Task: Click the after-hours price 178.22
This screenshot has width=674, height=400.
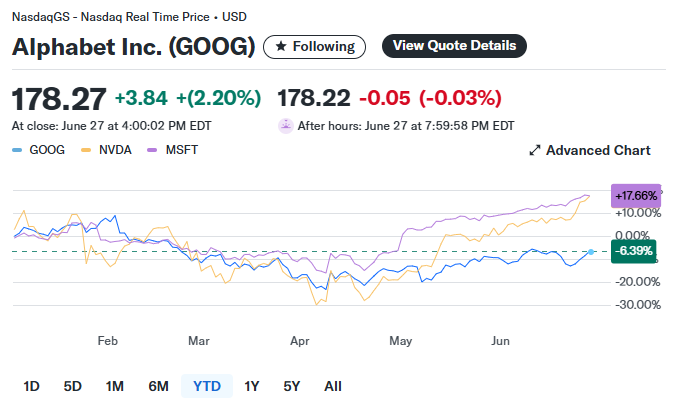Action: (314, 98)
